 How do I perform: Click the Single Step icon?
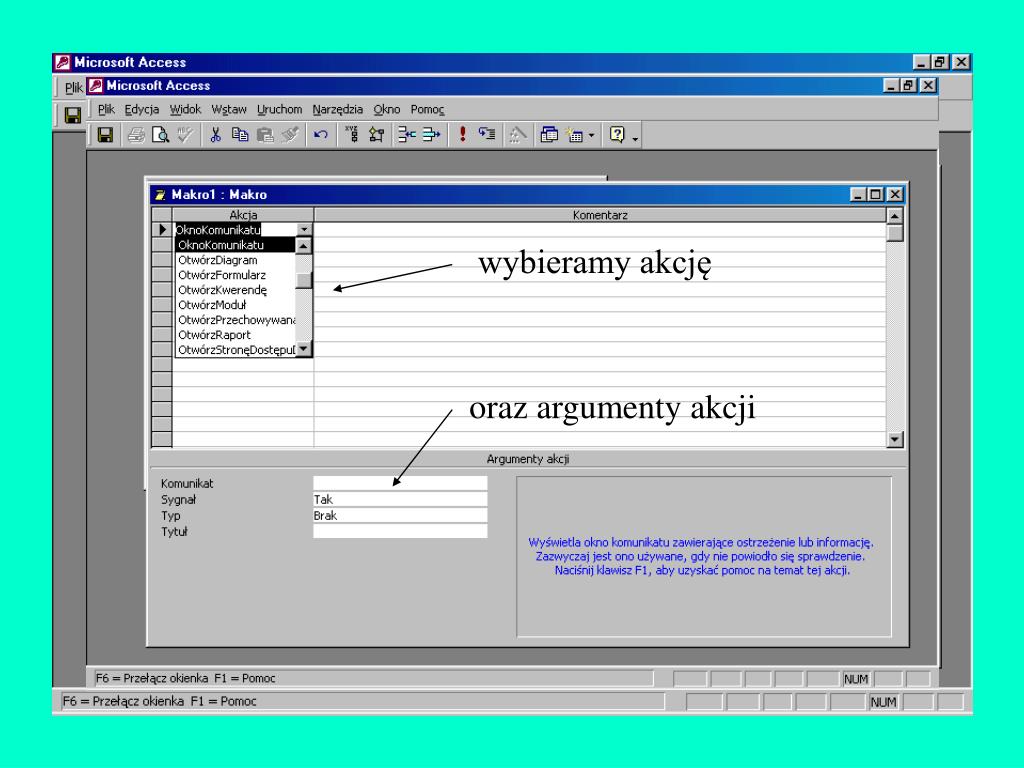point(487,135)
